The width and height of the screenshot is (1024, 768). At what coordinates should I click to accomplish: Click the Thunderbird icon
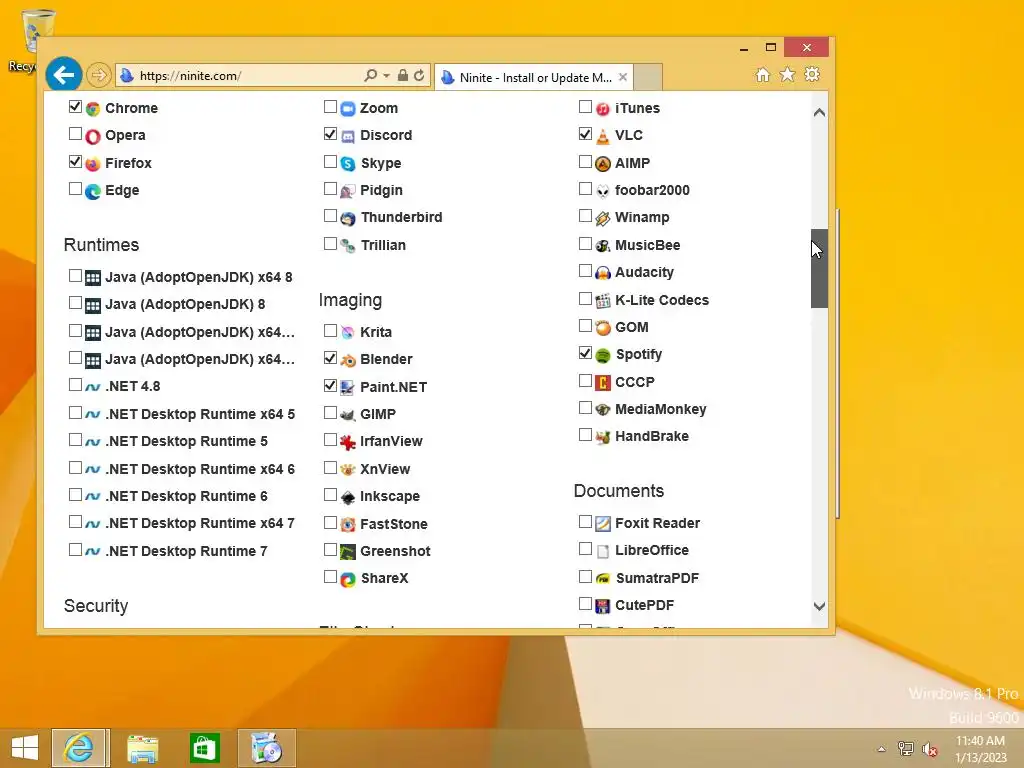(348, 218)
